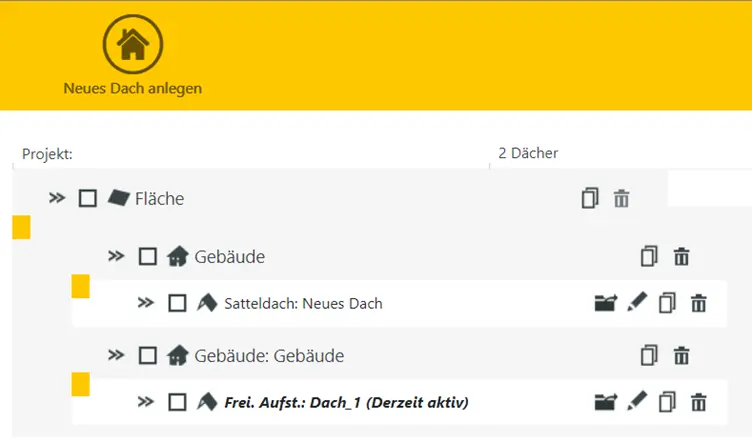
Task: Edit Satteldach: Neues Dach with pencil icon
Action: pyautogui.click(x=637, y=302)
